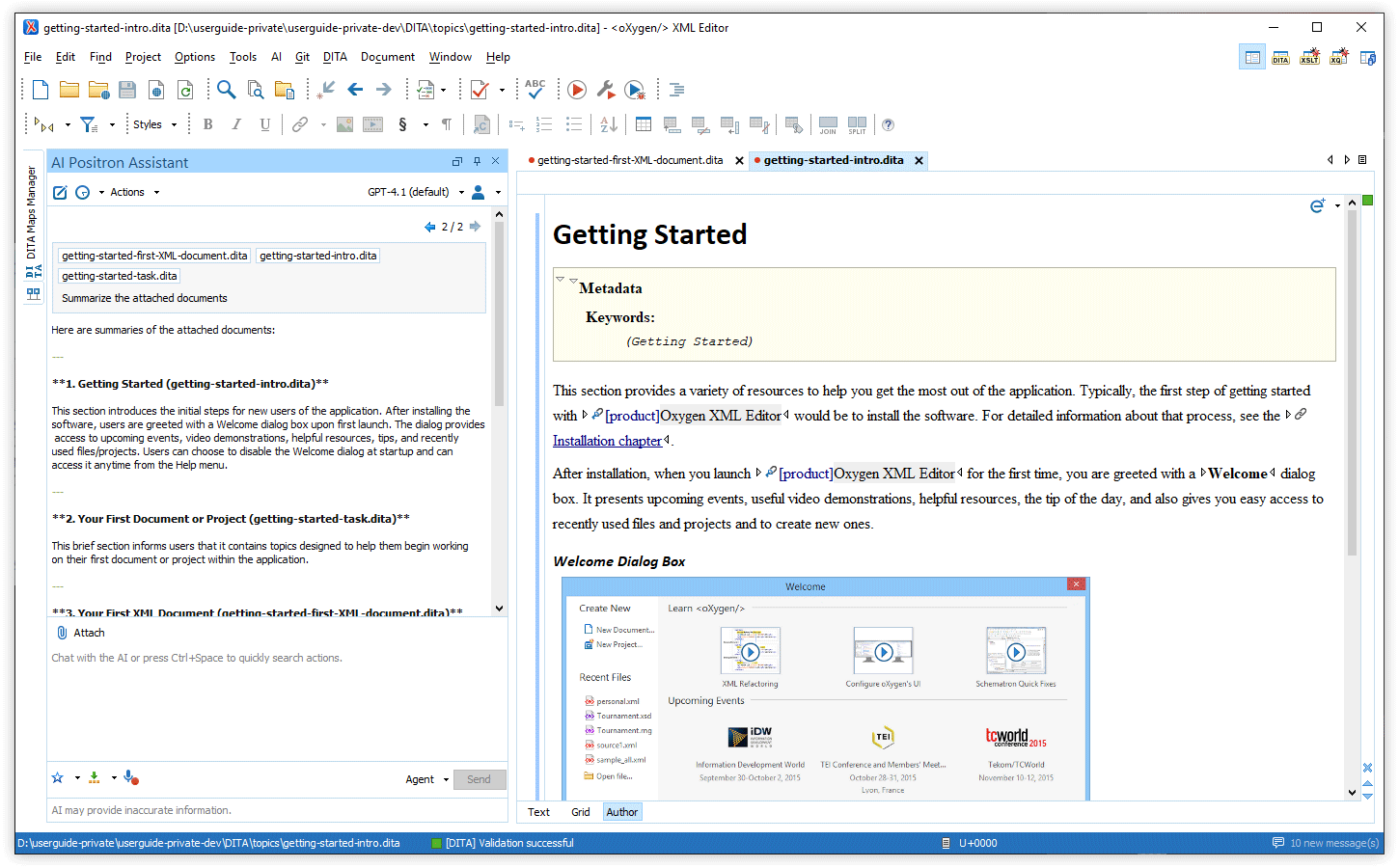This screenshot has width=1399, height=868.
Task: Open the Agent mode dropdown
Action: 427,779
